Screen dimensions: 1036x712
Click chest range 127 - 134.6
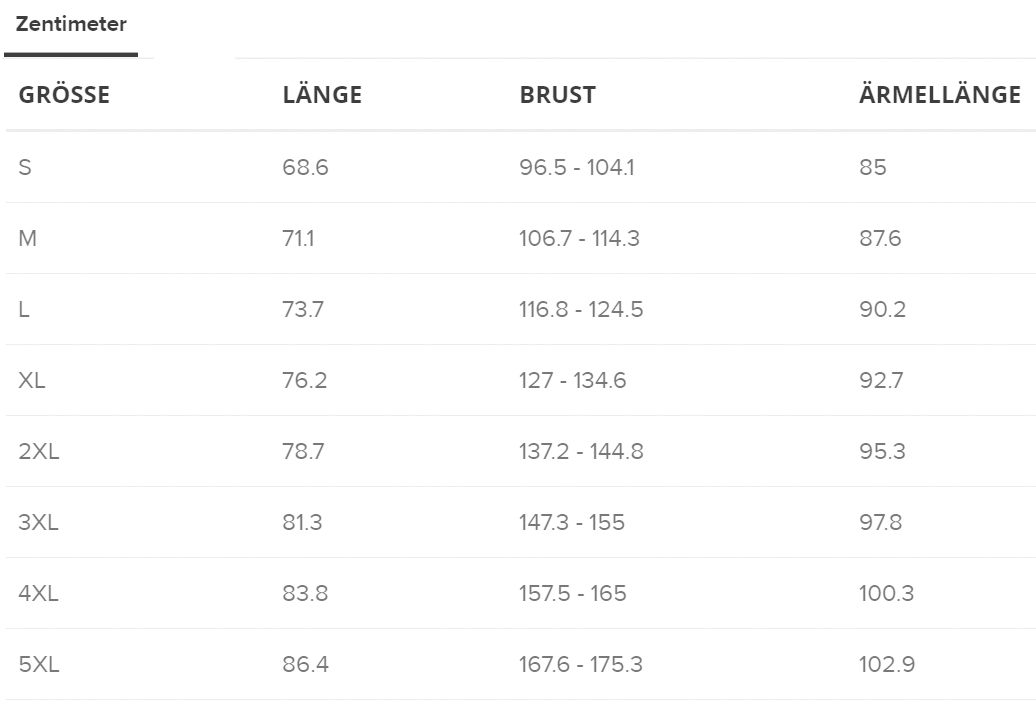point(572,380)
